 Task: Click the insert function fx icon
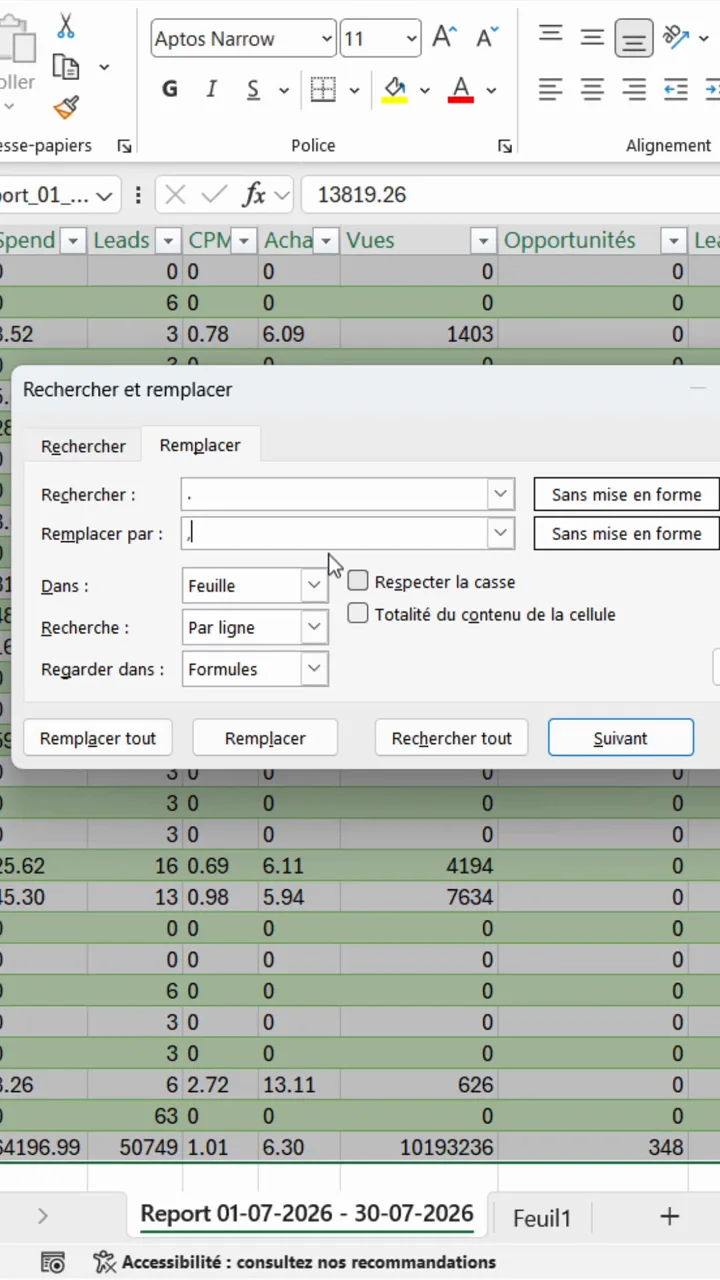tap(255, 194)
